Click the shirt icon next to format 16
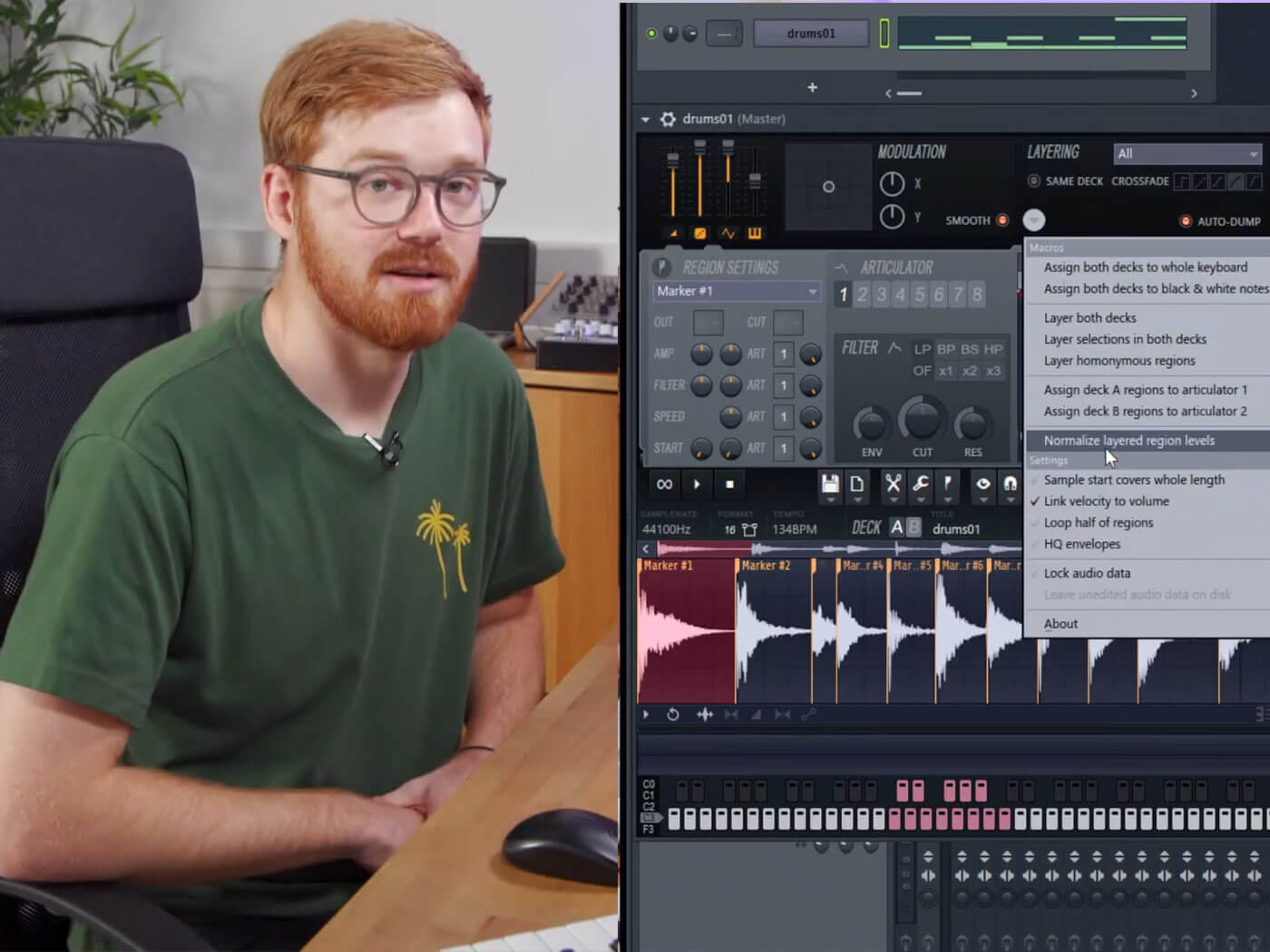 [x=749, y=529]
